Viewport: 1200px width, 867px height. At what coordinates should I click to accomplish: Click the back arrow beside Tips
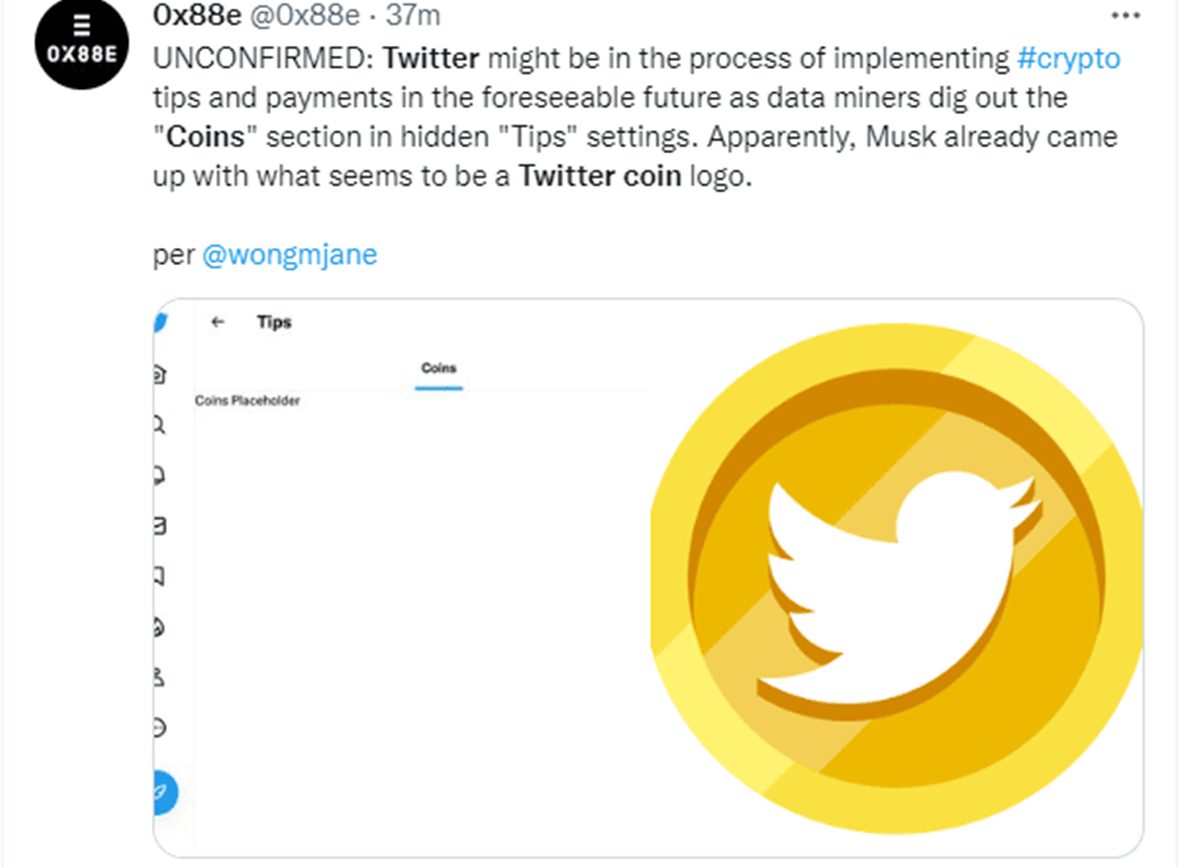[x=219, y=322]
